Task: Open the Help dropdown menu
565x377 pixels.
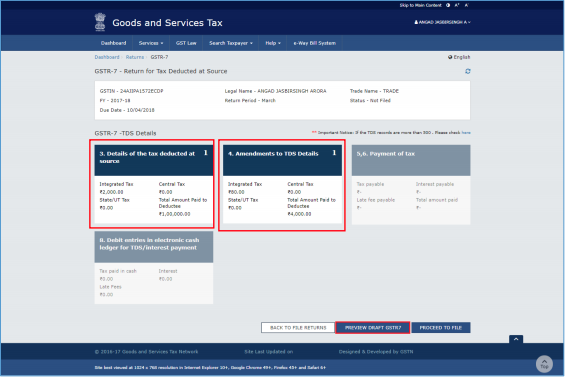Action: 273,43
